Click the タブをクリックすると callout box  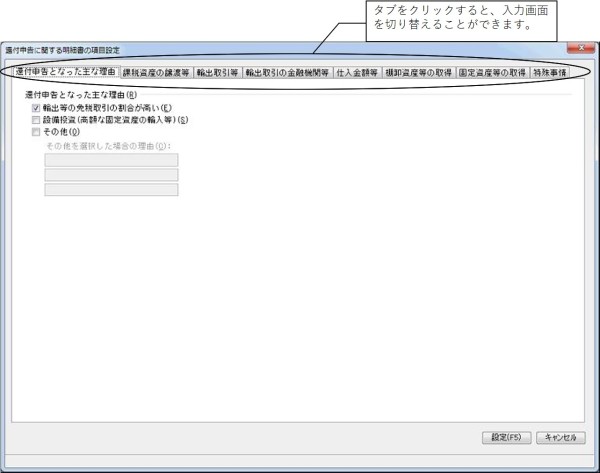(x=461, y=21)
